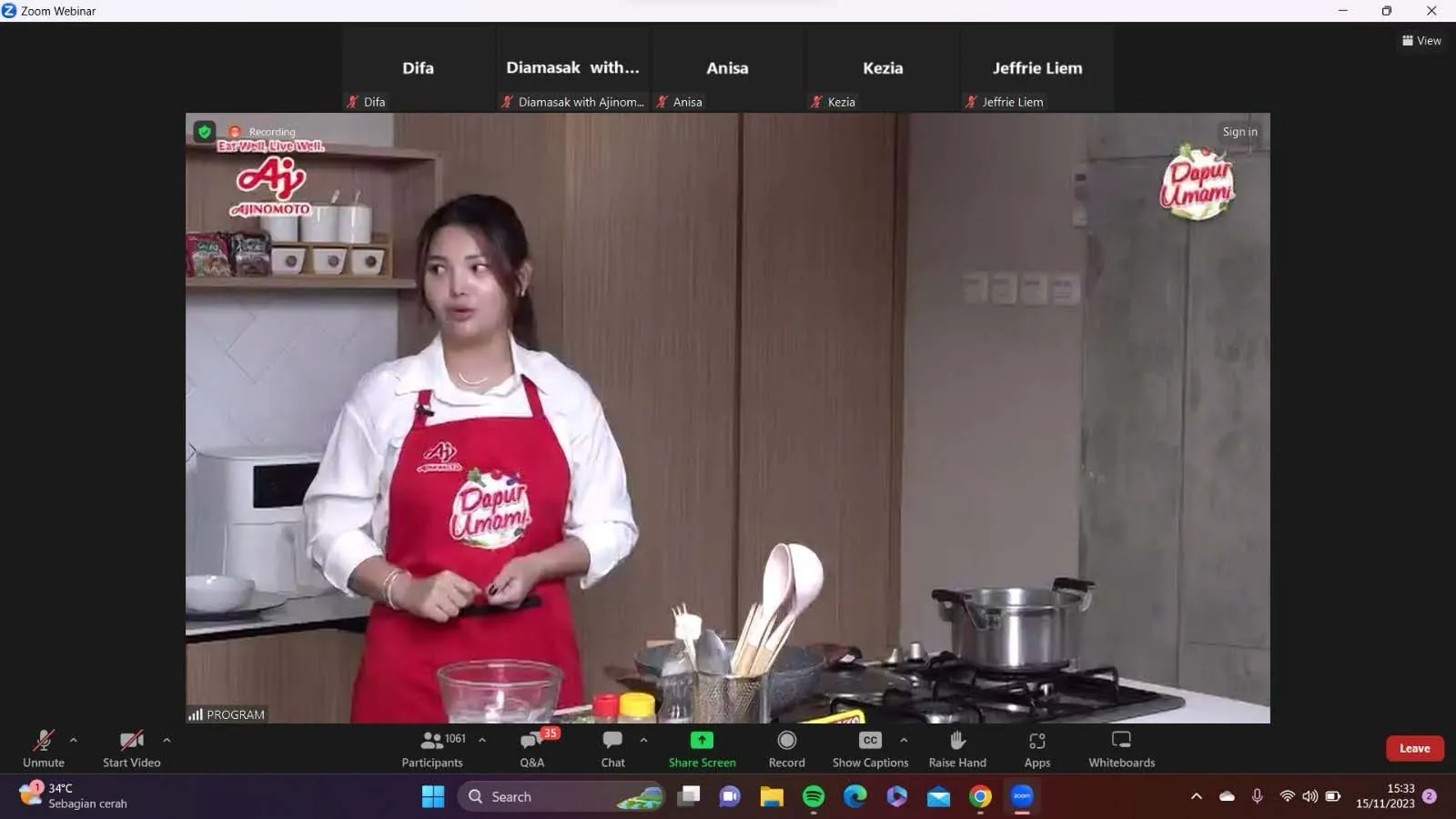Screen dimensions: 1456x819
Task: Open the View layout menu
Action: tap(1421, 40)
